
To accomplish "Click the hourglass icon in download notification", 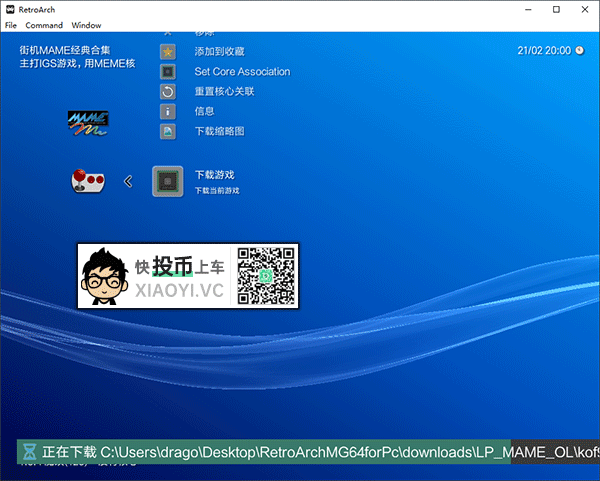I will [30, 452].
